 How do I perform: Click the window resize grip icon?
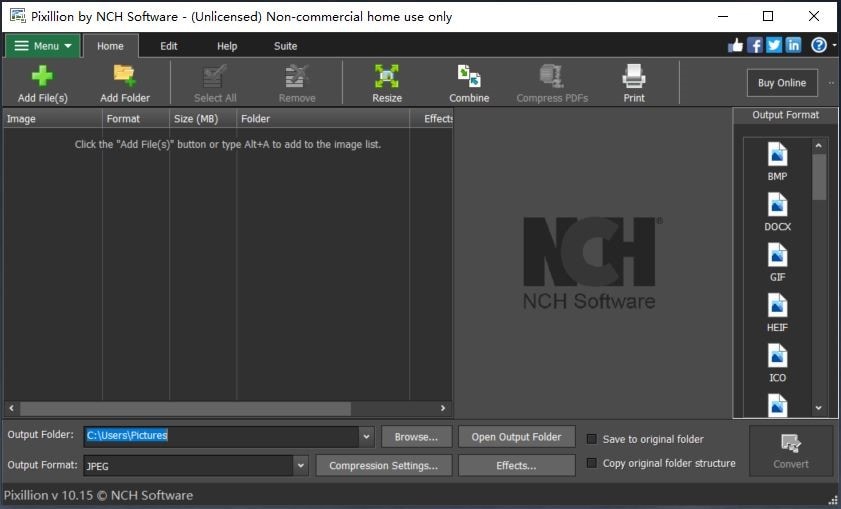coord(833,500)
